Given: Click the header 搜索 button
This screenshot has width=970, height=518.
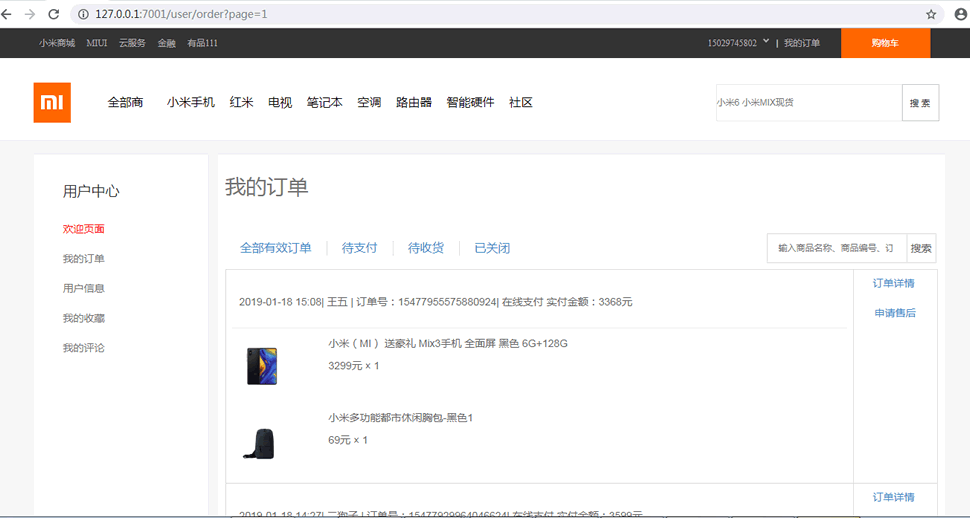Looking at the screenshot, I should click(921, 103).
